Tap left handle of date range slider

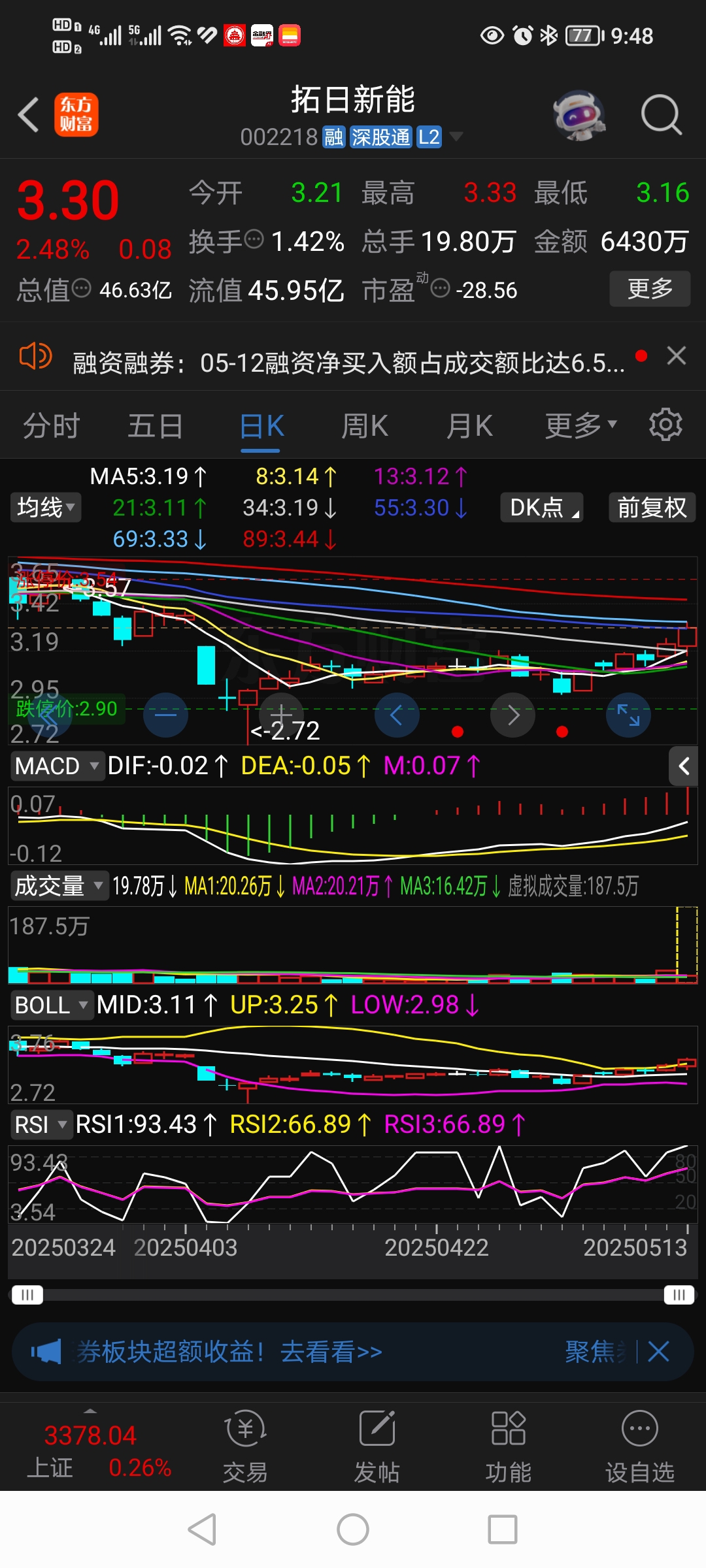[27, 1294]
